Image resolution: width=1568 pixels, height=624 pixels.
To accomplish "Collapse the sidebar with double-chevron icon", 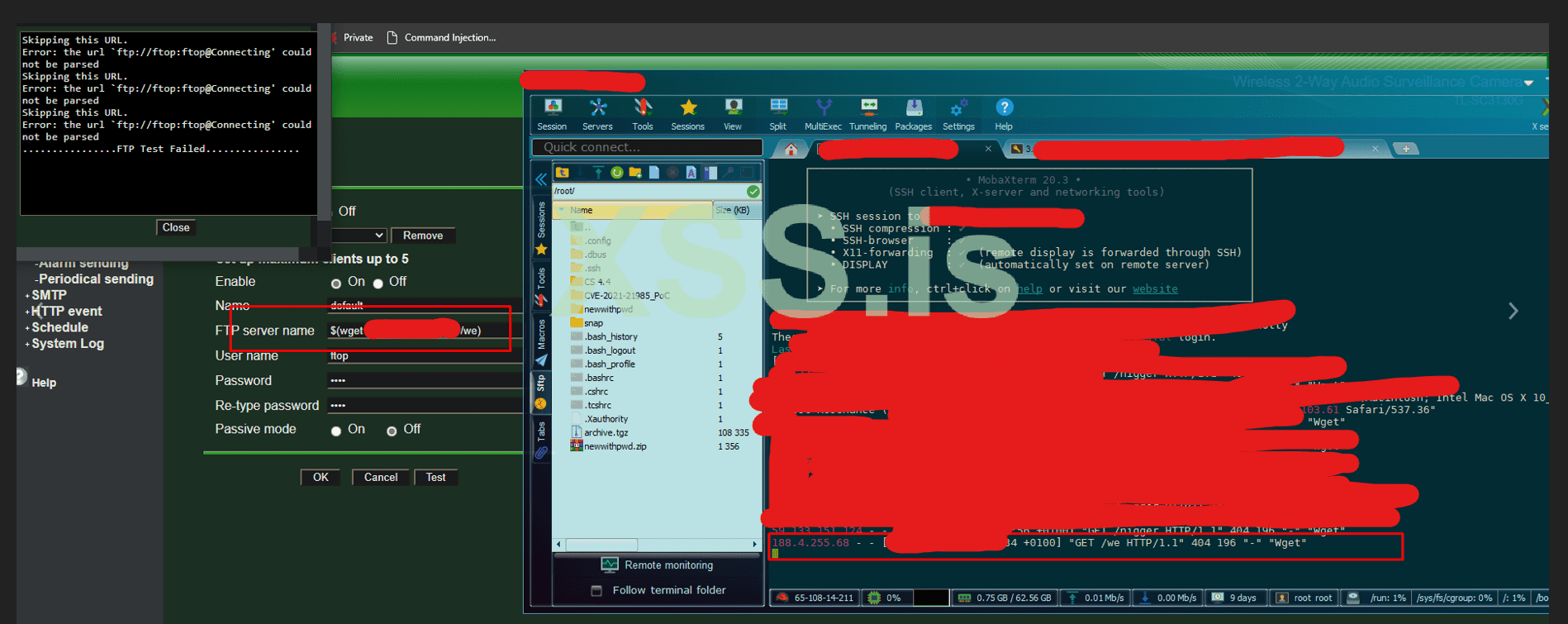I will [x=541, y=179].
